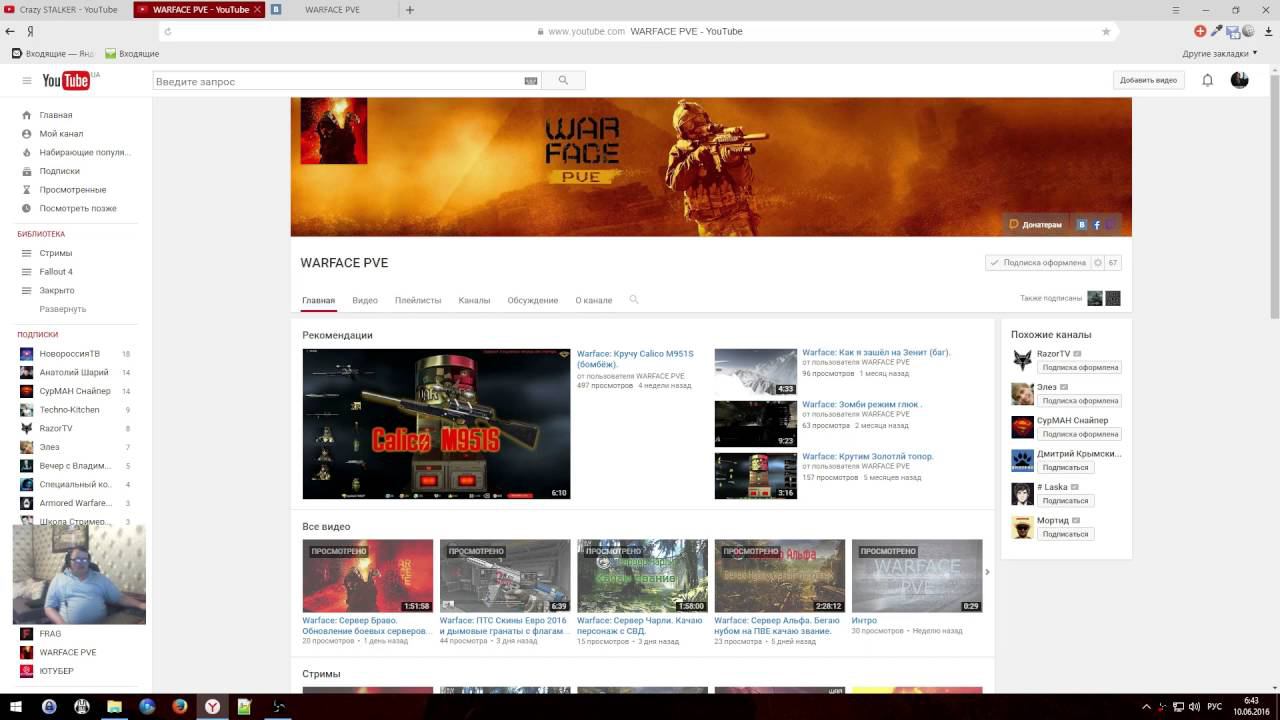Open the 'Сервер Браво' video thumbnail
Viewport: 1280px width, 720px height.
click(368, 576)
